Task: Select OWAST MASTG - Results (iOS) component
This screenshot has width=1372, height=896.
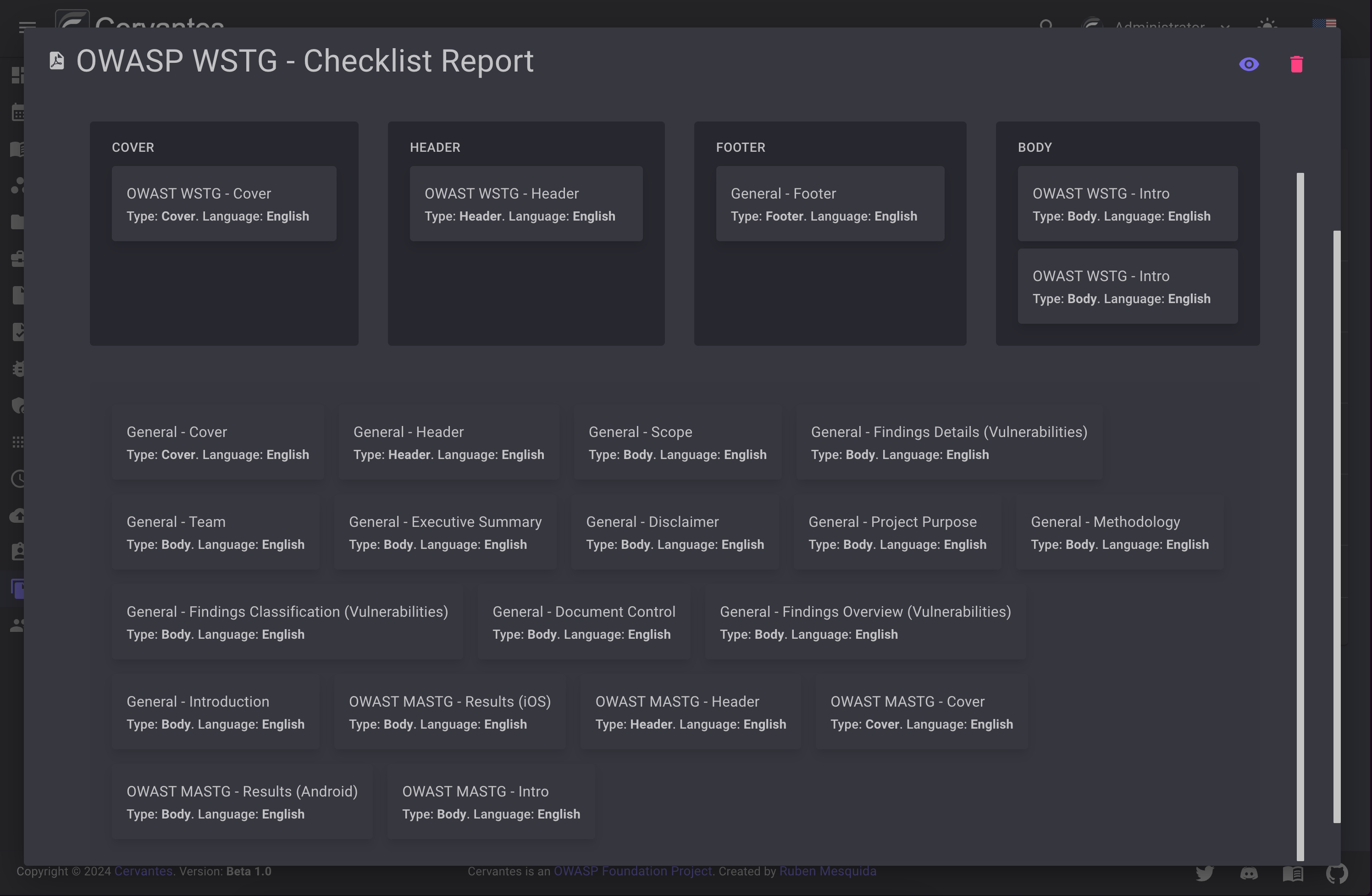Action: coord(450,712)
